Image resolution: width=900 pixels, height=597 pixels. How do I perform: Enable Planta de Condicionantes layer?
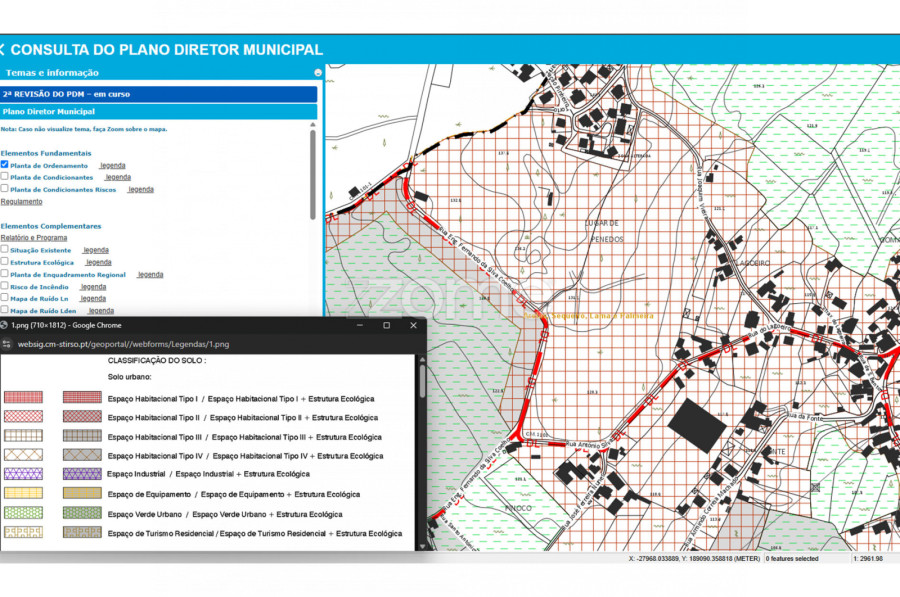click(5, 177)
